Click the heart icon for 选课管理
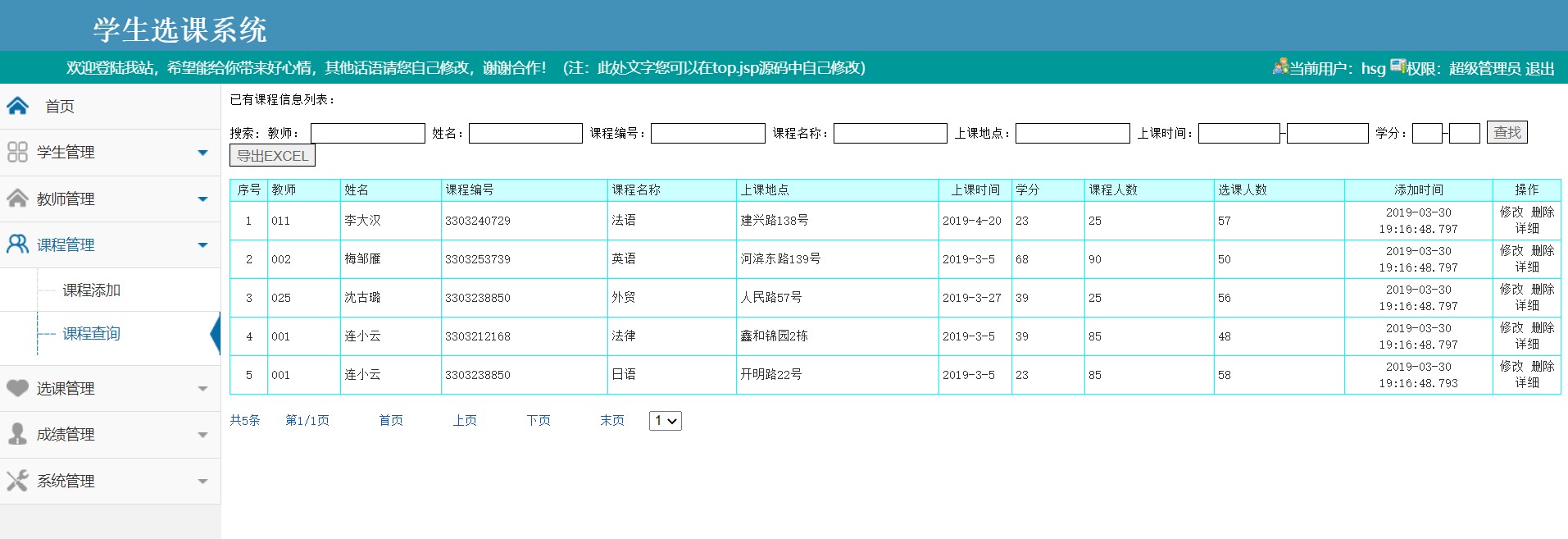The height and width of the screenshot is (539, 1568). click(x=17, y=387)
